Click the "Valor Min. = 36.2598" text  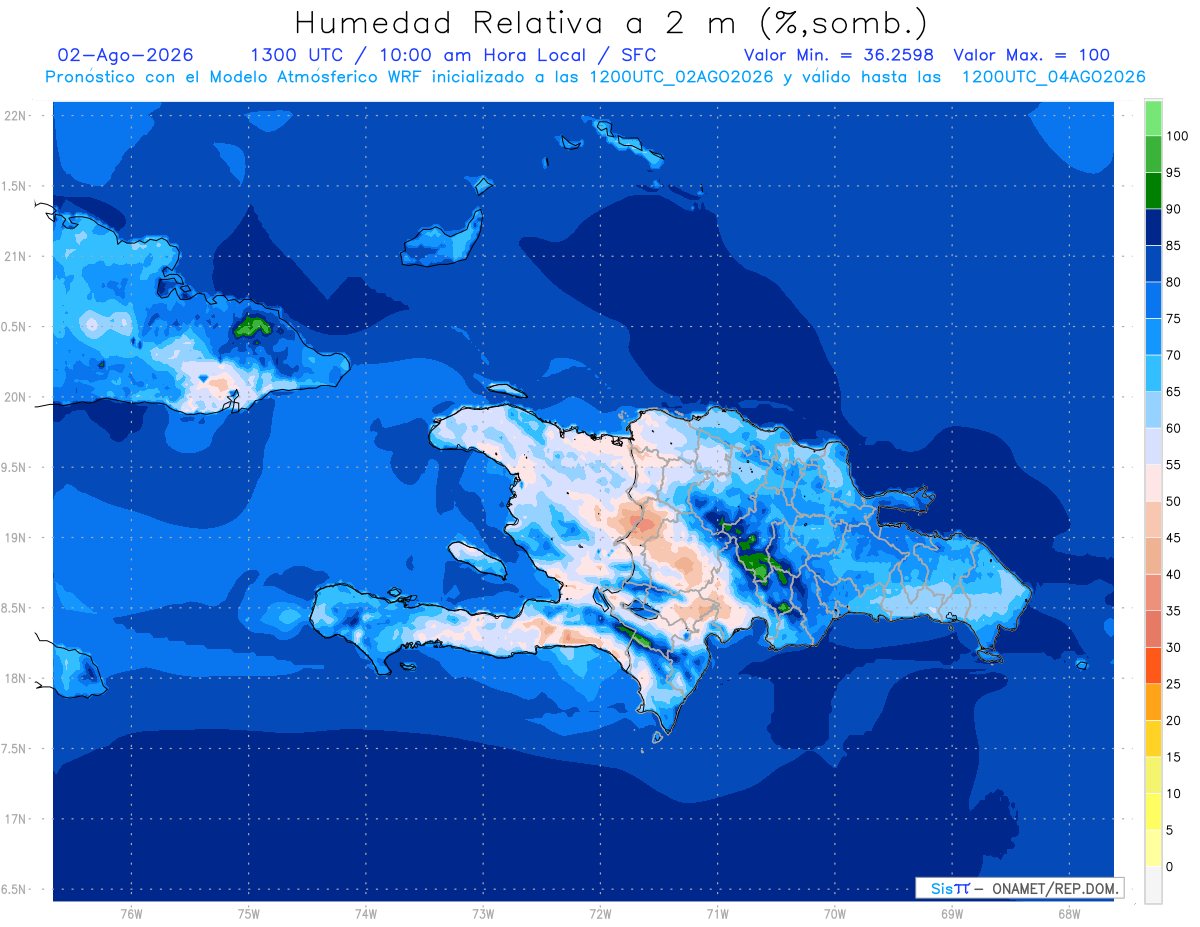pos(839,55)
